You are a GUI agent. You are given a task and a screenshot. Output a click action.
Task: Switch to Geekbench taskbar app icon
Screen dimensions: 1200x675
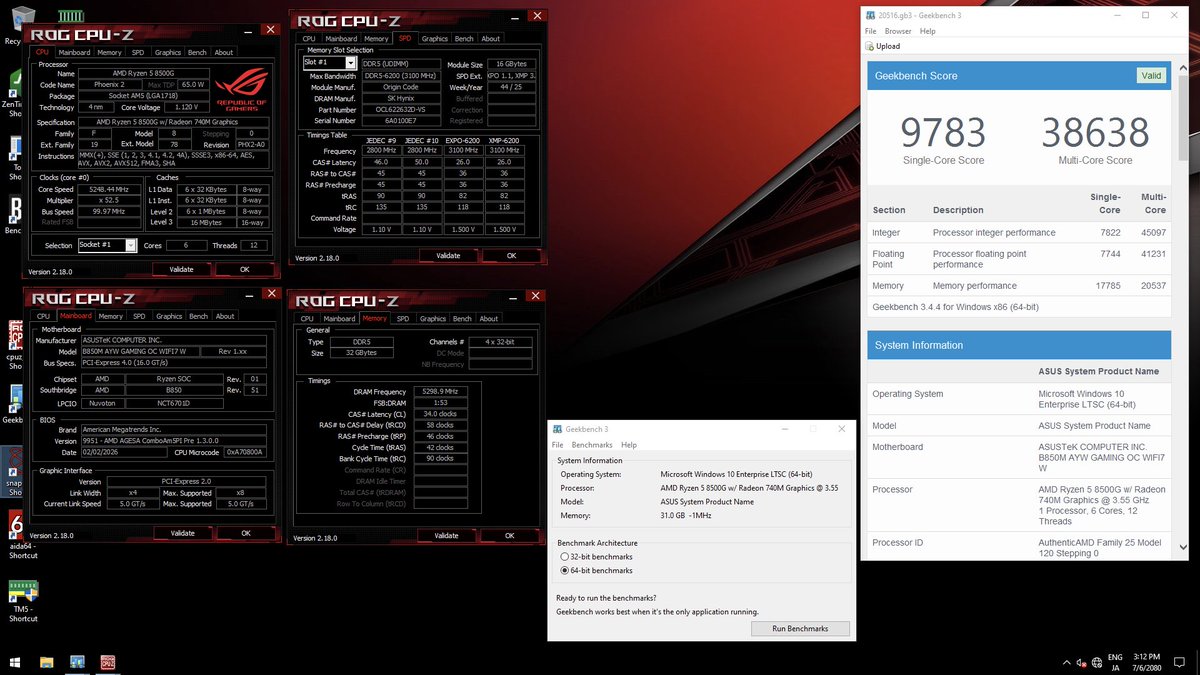[76, 662]
